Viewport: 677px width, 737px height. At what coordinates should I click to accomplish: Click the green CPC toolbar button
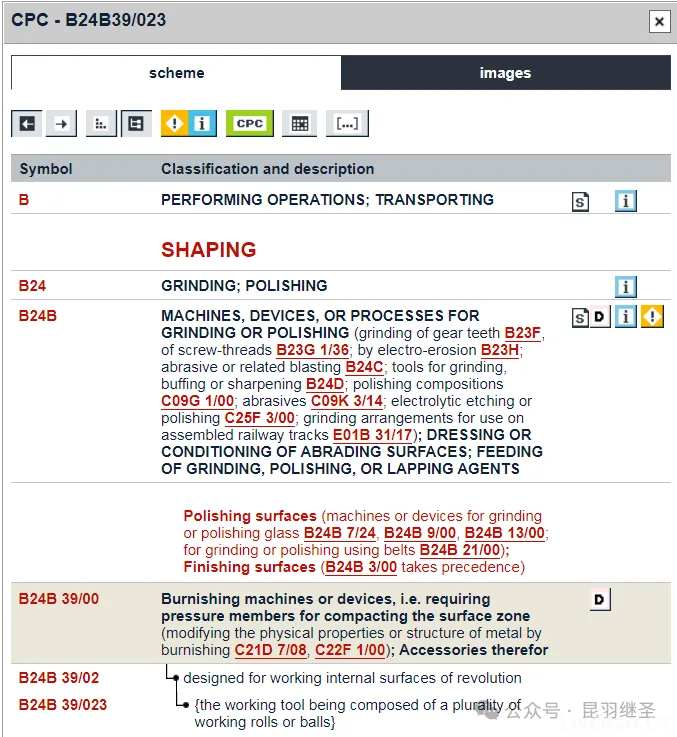pyautogui.click(x=249, y=123)
